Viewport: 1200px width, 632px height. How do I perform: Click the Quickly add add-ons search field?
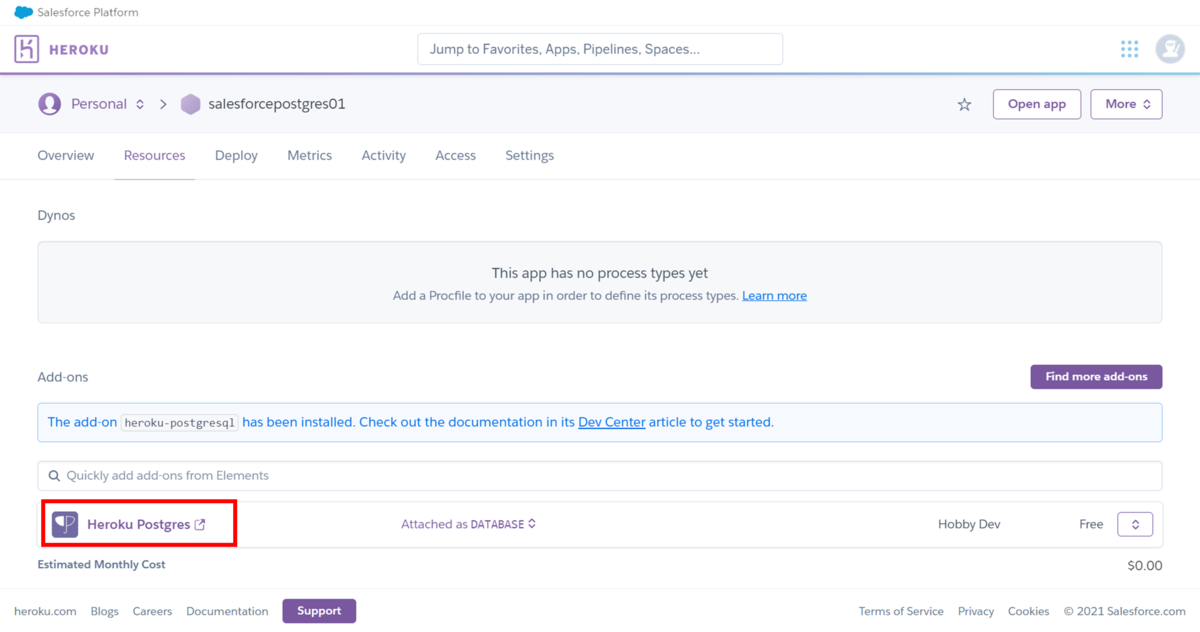[600, 476]
